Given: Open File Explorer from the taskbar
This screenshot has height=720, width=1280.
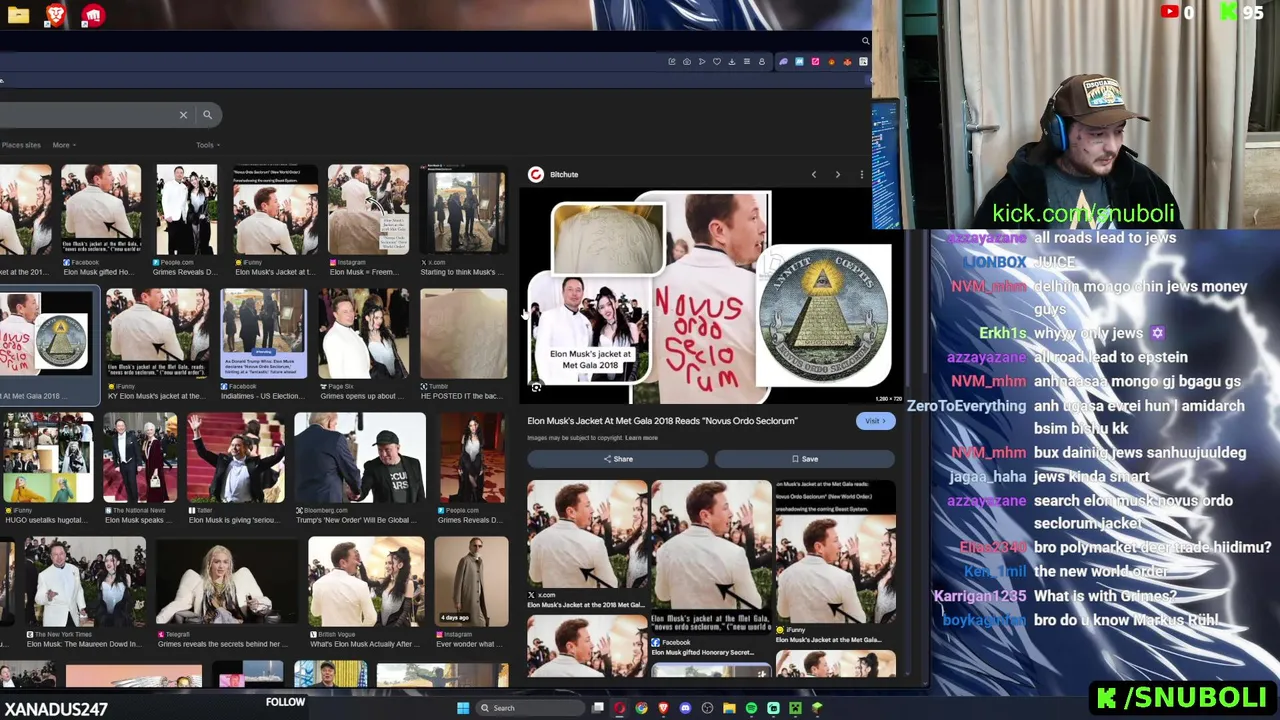Looking at the screenshot, I should coord(729,709).
